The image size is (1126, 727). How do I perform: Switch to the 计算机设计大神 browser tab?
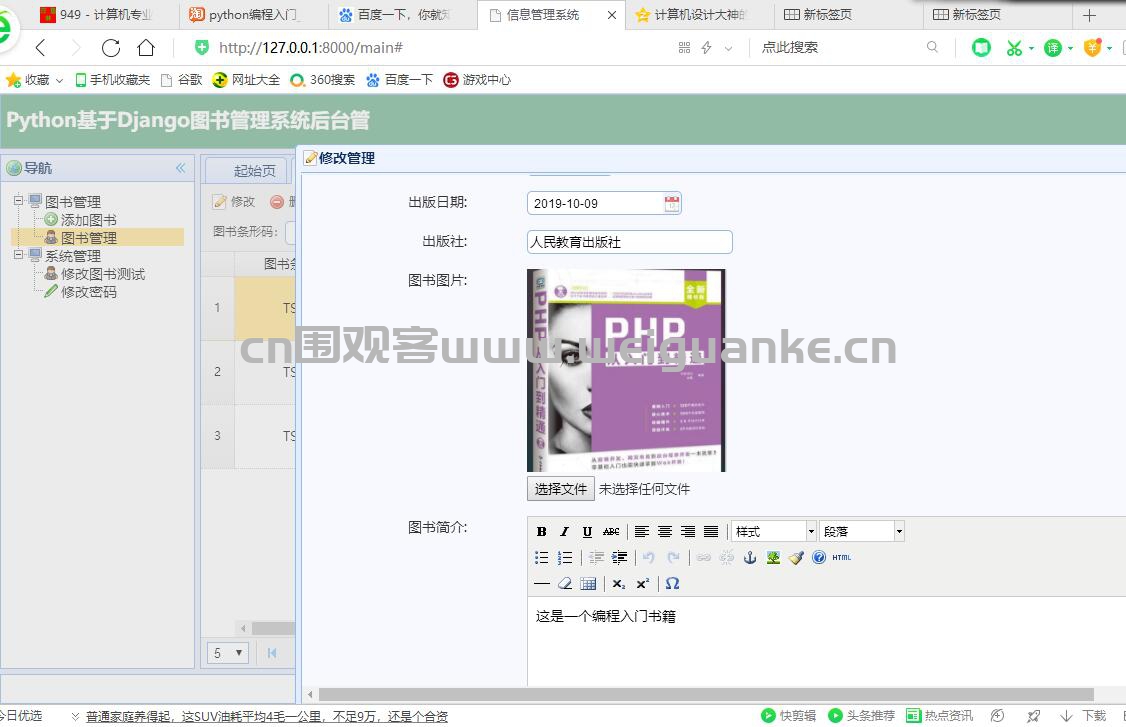pyautogui.click(x=699, y=14)
